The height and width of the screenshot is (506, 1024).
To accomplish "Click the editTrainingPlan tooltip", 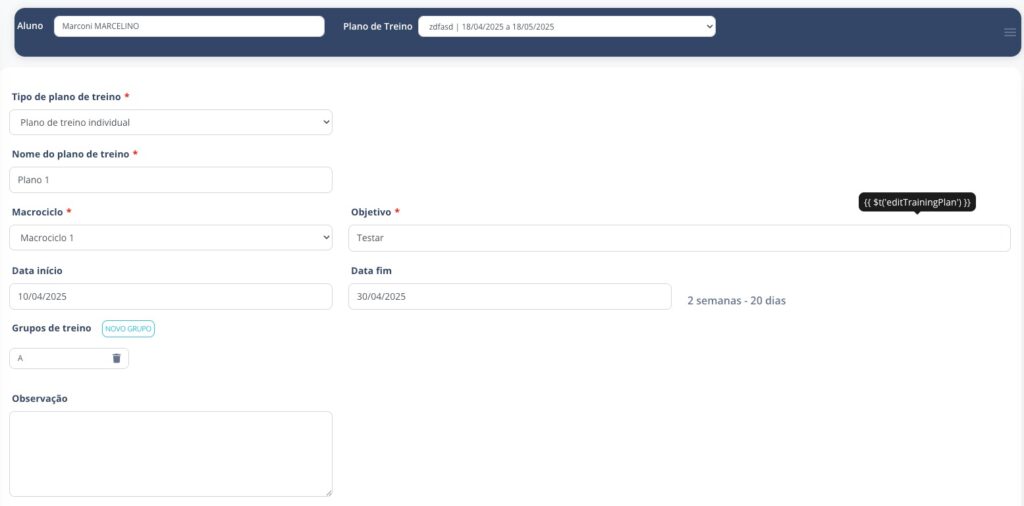I will click(917, 202).
